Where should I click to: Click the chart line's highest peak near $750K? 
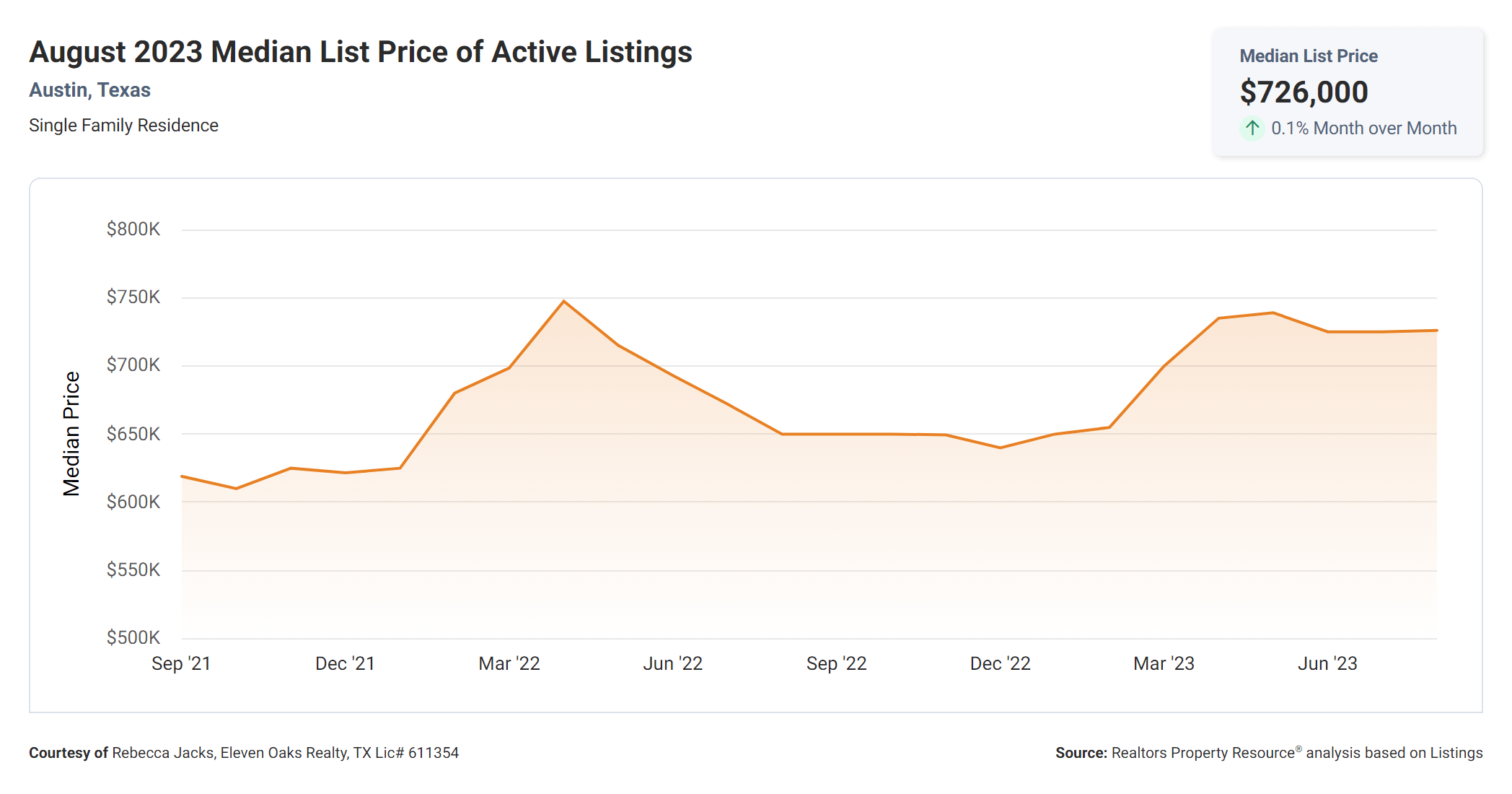564,301
